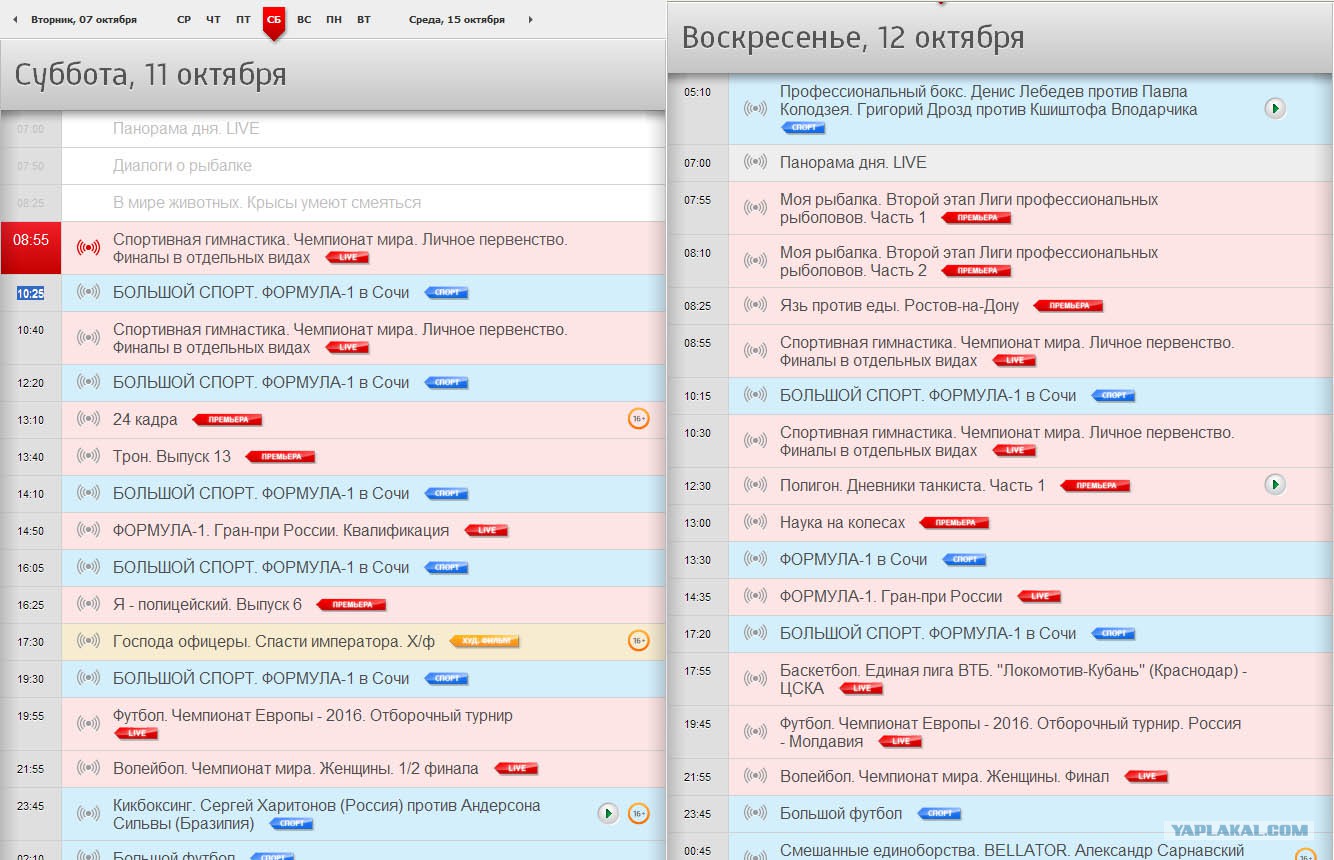Click the red 08:55 time cell on Saturday
Viewport: 1334px width, 860px height.
click(x=31, y=247)
